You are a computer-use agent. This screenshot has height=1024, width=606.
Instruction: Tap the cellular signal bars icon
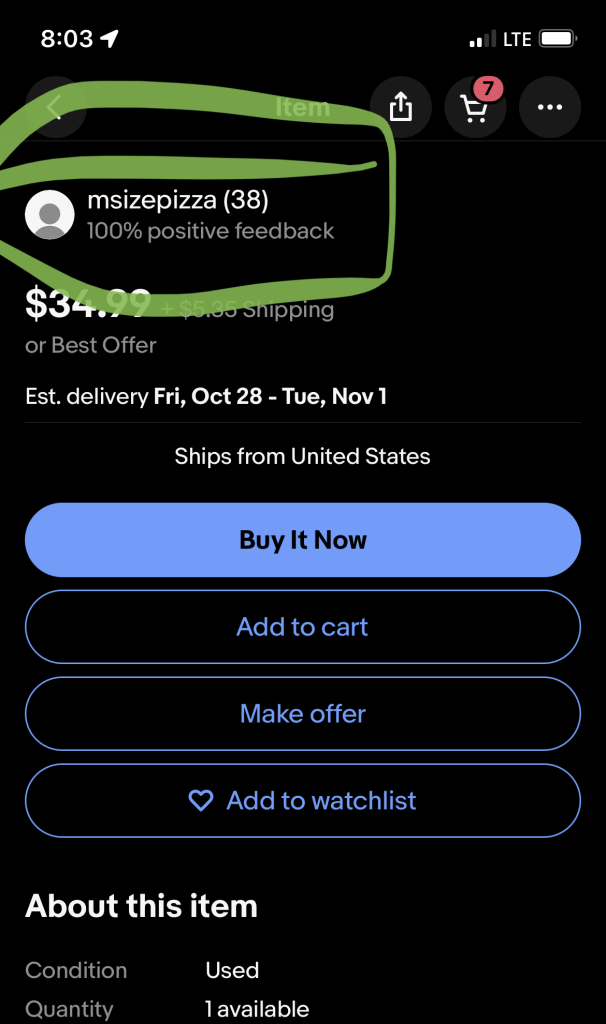point(481,40)
